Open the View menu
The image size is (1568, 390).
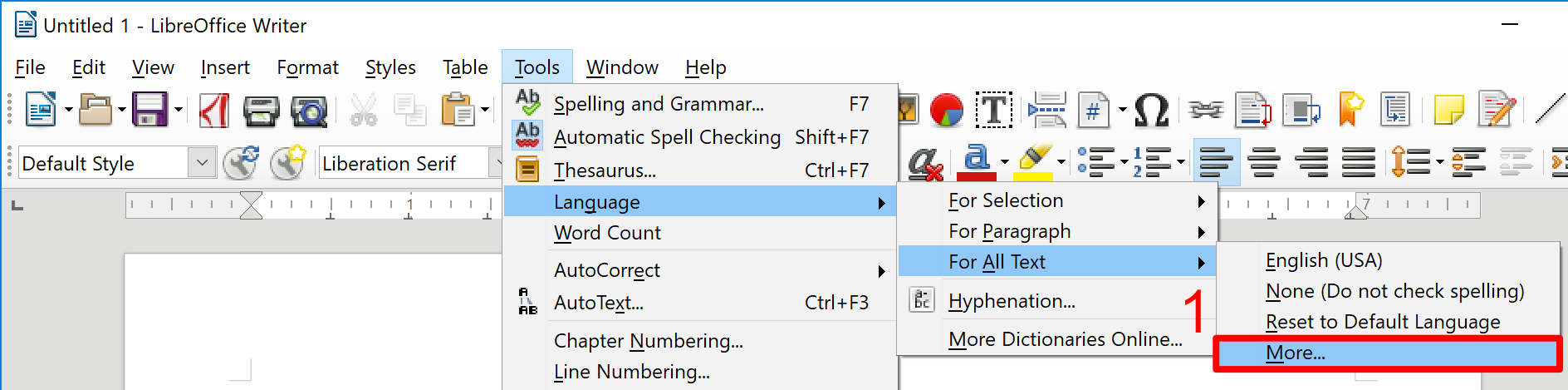[x=153, y=67]
